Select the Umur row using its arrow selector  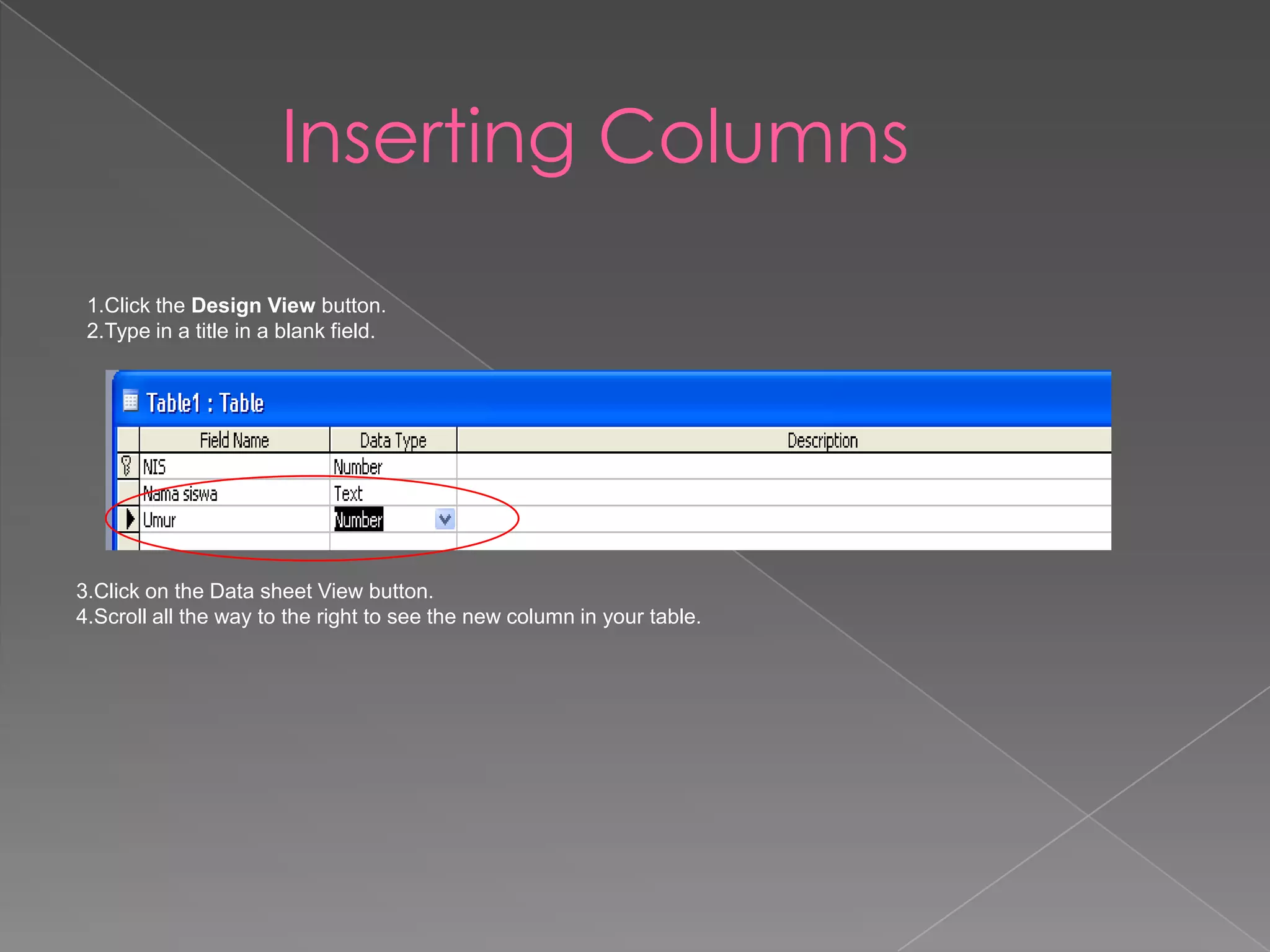point(129,519)
